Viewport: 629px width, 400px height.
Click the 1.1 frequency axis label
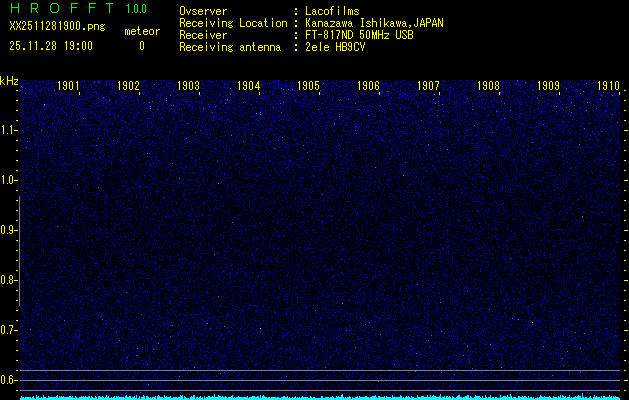[x=9, y=130]
